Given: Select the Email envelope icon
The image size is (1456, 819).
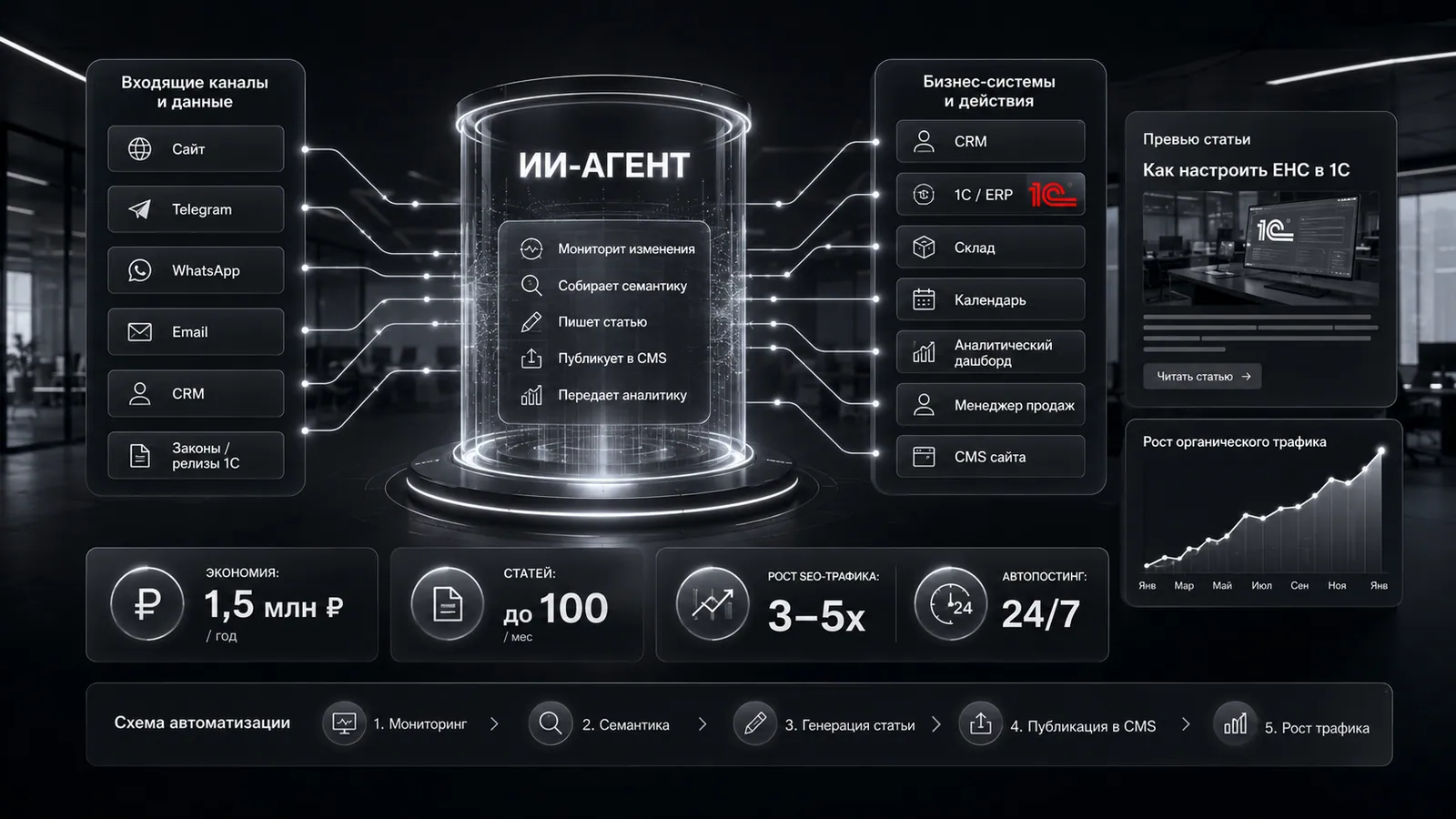Looking at the screenshot, I should pyautogui.click(x=140, y=332).
